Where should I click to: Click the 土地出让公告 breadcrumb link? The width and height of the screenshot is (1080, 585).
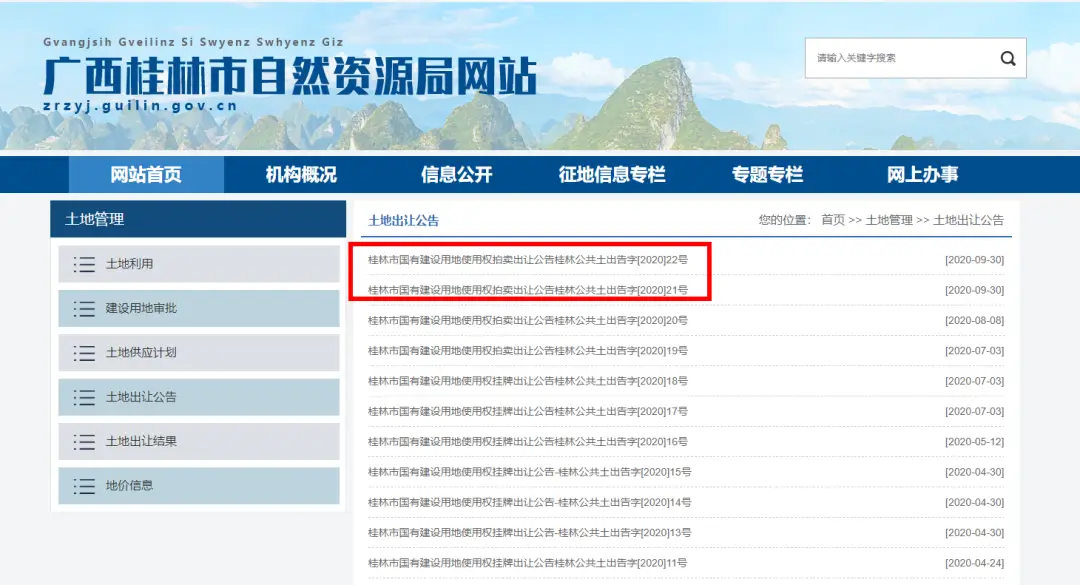(x=968, y=220)
